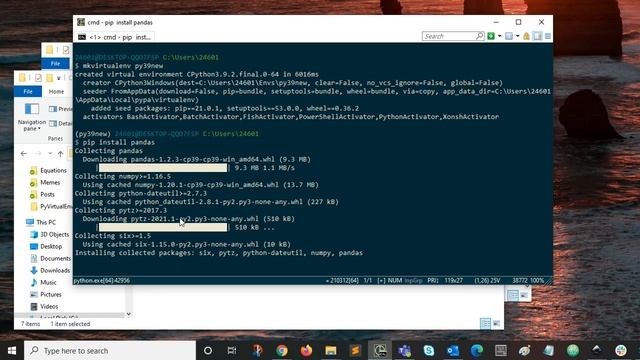Screen dimensions: 640x360
Task: Open Windows Start menu
Action: [12, 351]
